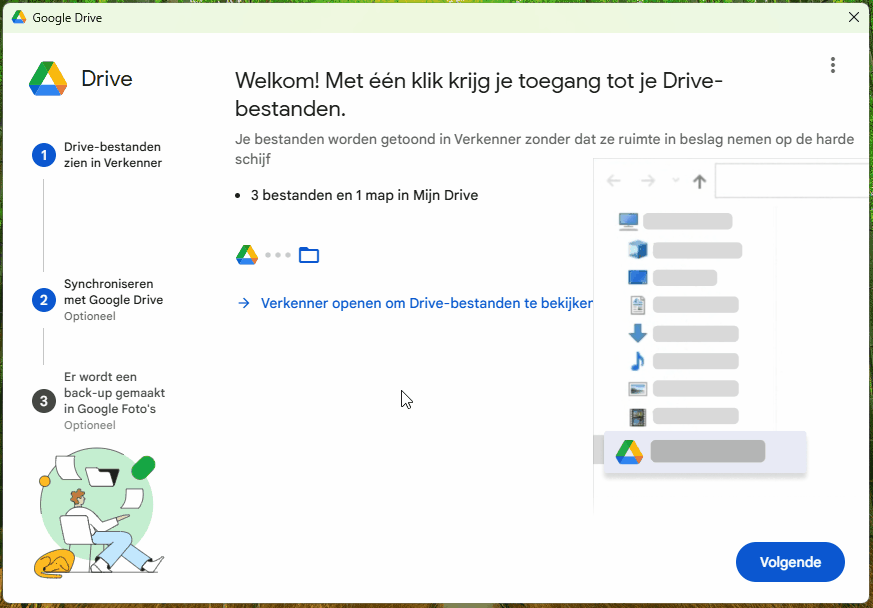The width and height of the screenshot is (873, 608).
Task: Expand history chevron in Explorer illustration
Action: [675, 180]
